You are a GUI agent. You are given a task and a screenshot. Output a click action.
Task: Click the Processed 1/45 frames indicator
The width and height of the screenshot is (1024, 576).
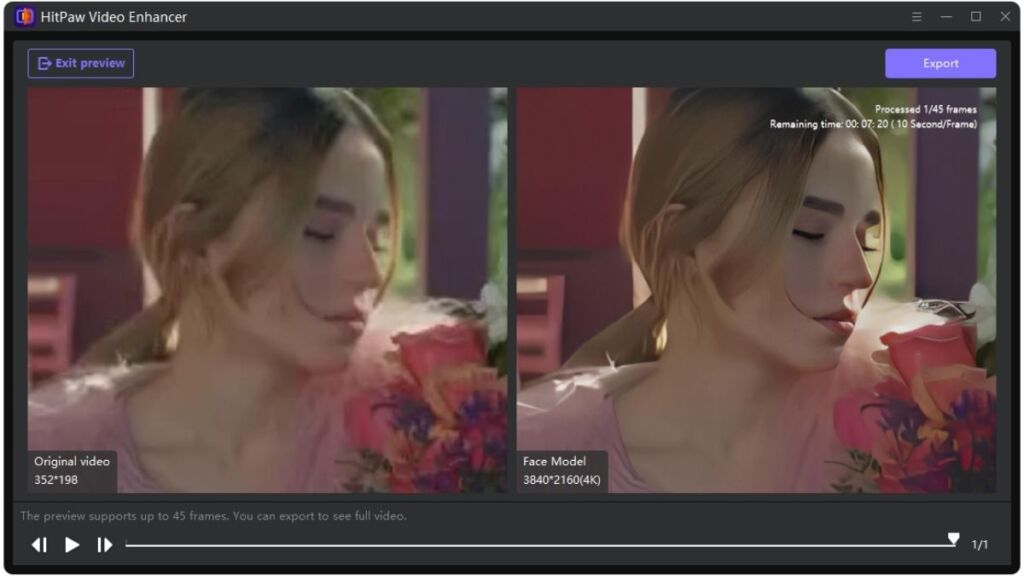pyautogui.click(x=925, y=109)
